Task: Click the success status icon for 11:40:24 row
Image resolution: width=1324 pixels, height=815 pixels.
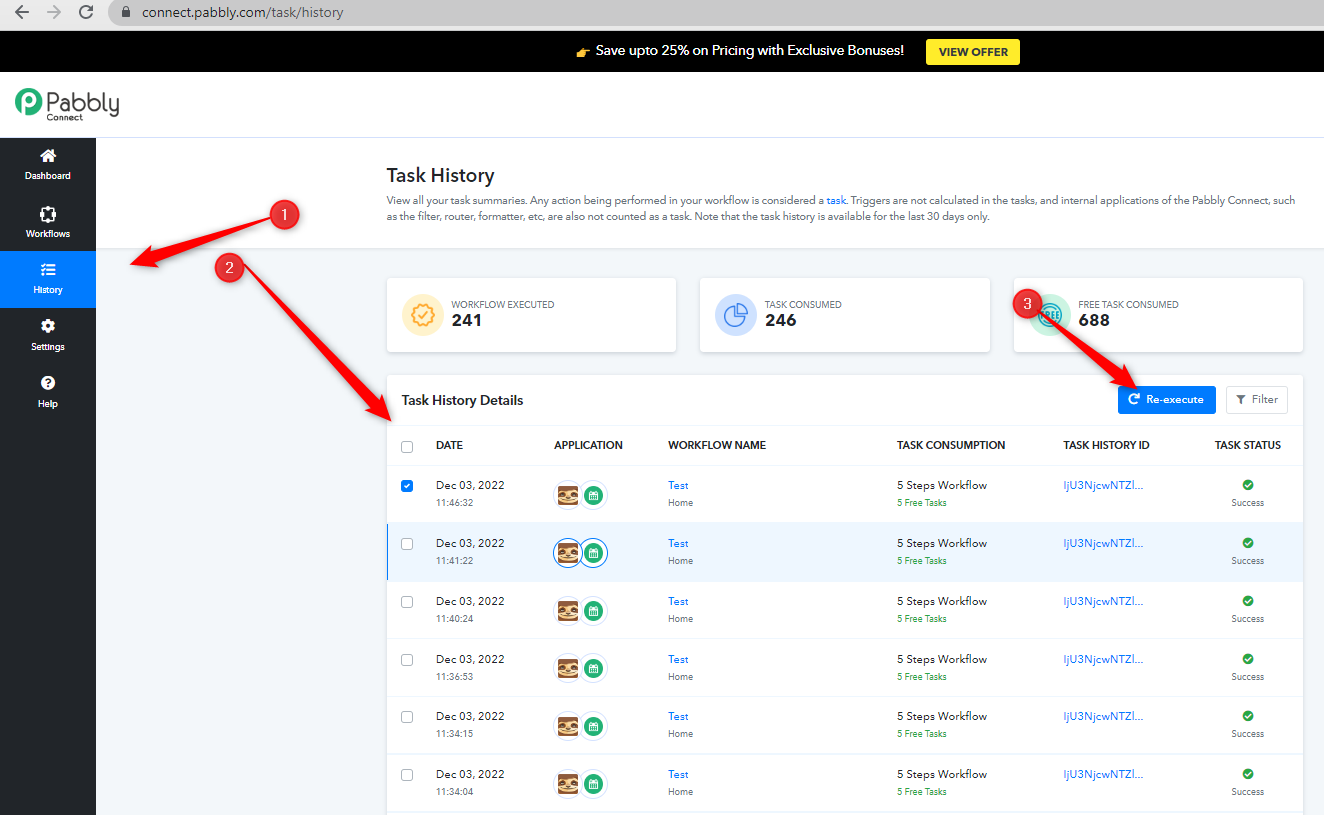Action: [1248, 601]
